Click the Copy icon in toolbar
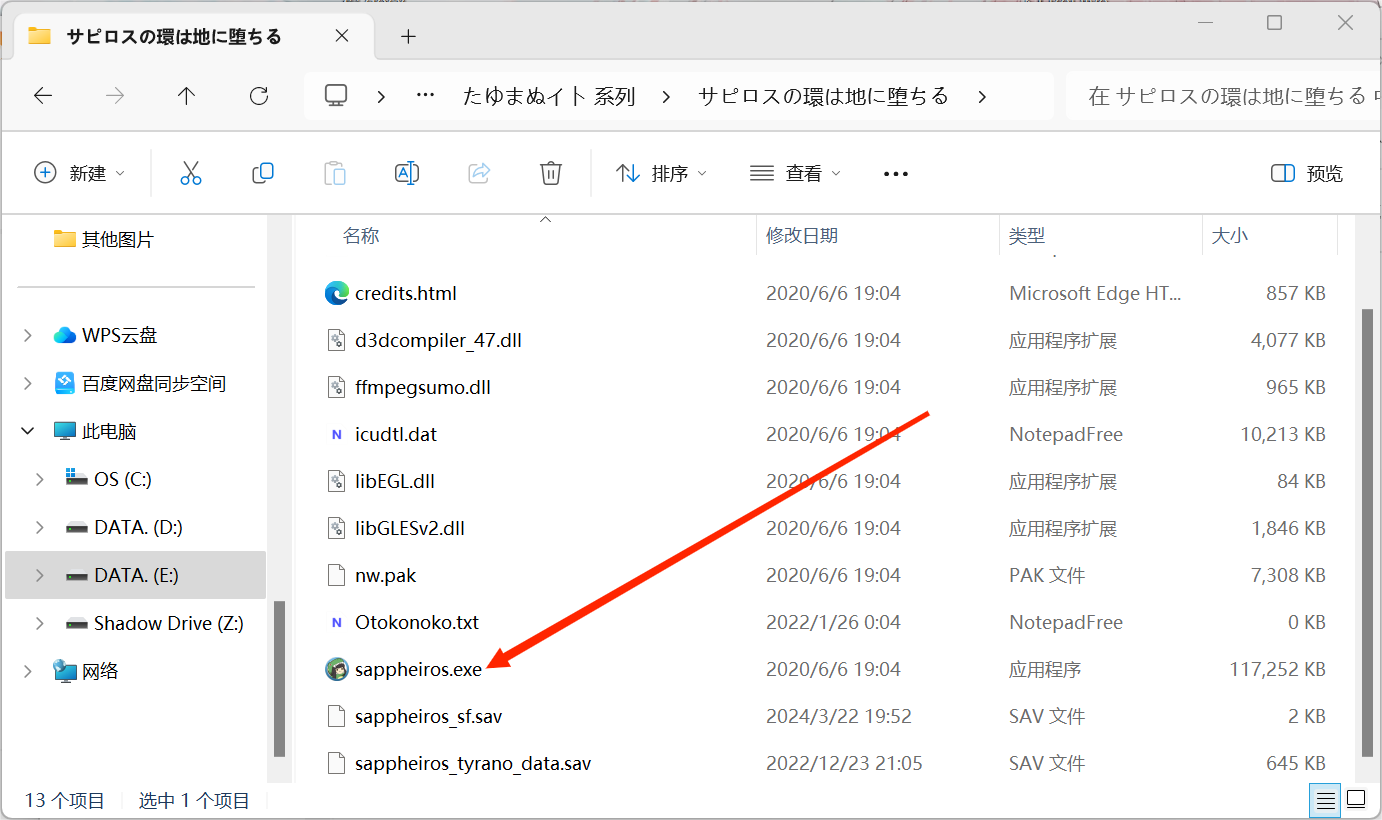Screen dimensions: 1382x820 tap(263, 173)
